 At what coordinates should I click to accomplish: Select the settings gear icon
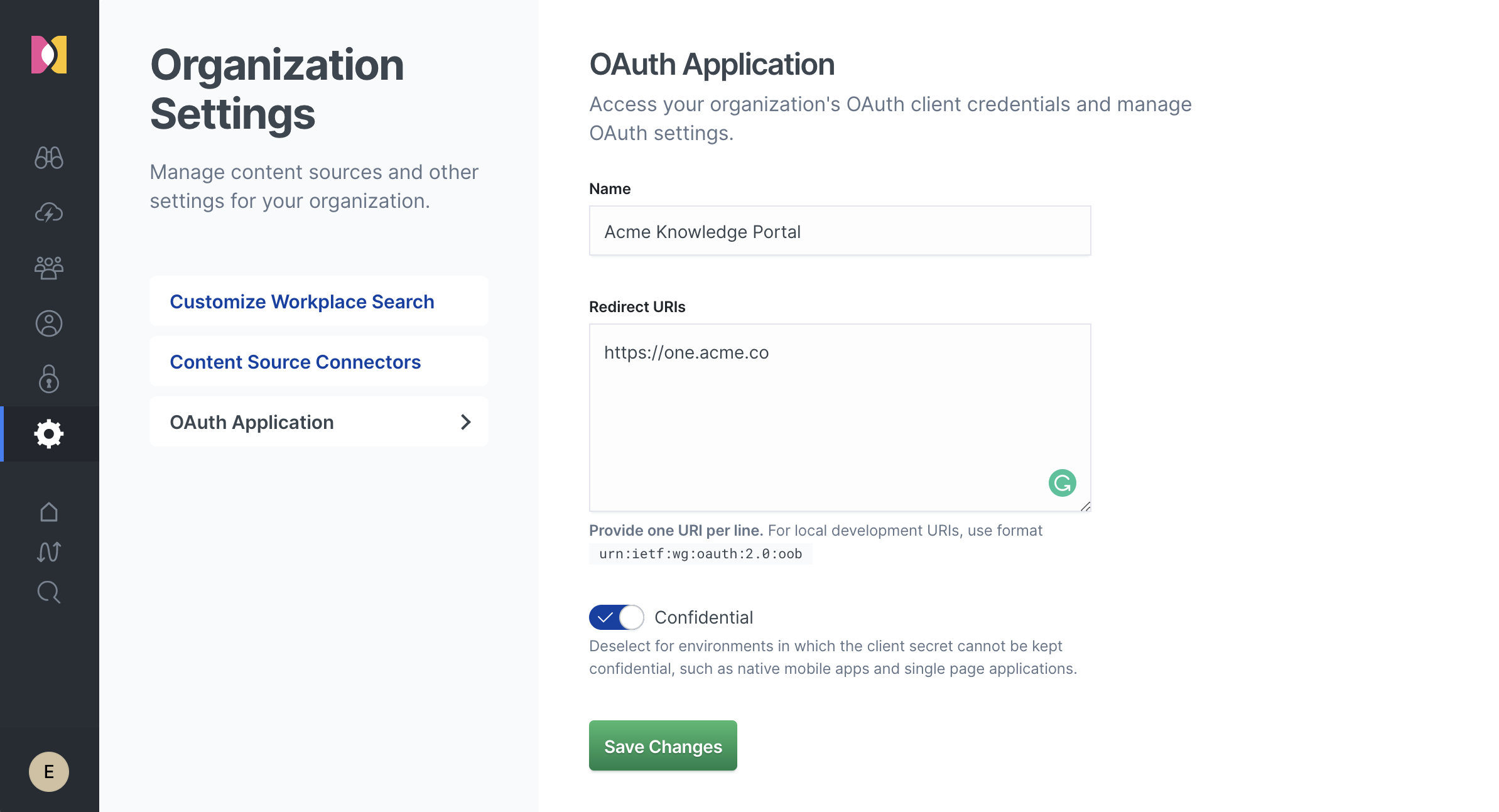point(49,434)
